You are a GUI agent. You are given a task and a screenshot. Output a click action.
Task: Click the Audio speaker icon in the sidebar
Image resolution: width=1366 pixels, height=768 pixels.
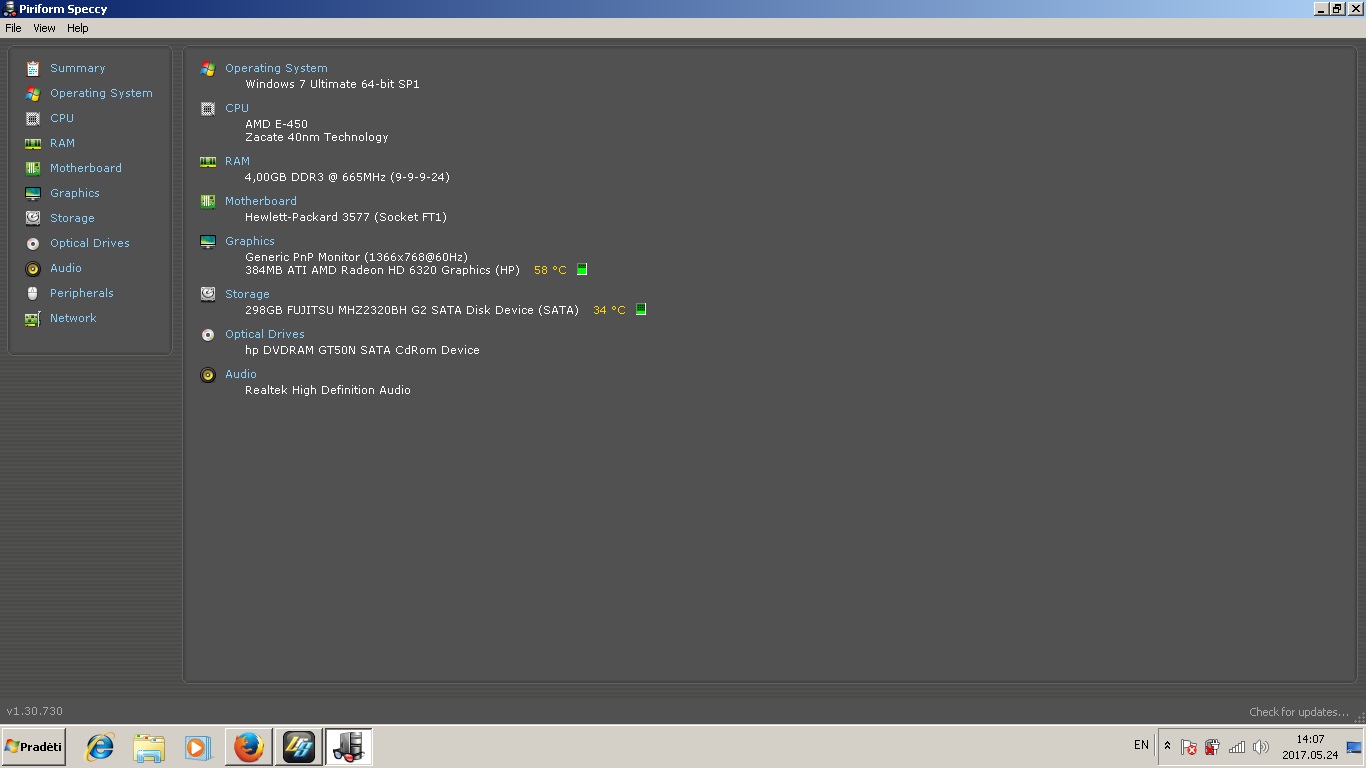click(33, 268)
